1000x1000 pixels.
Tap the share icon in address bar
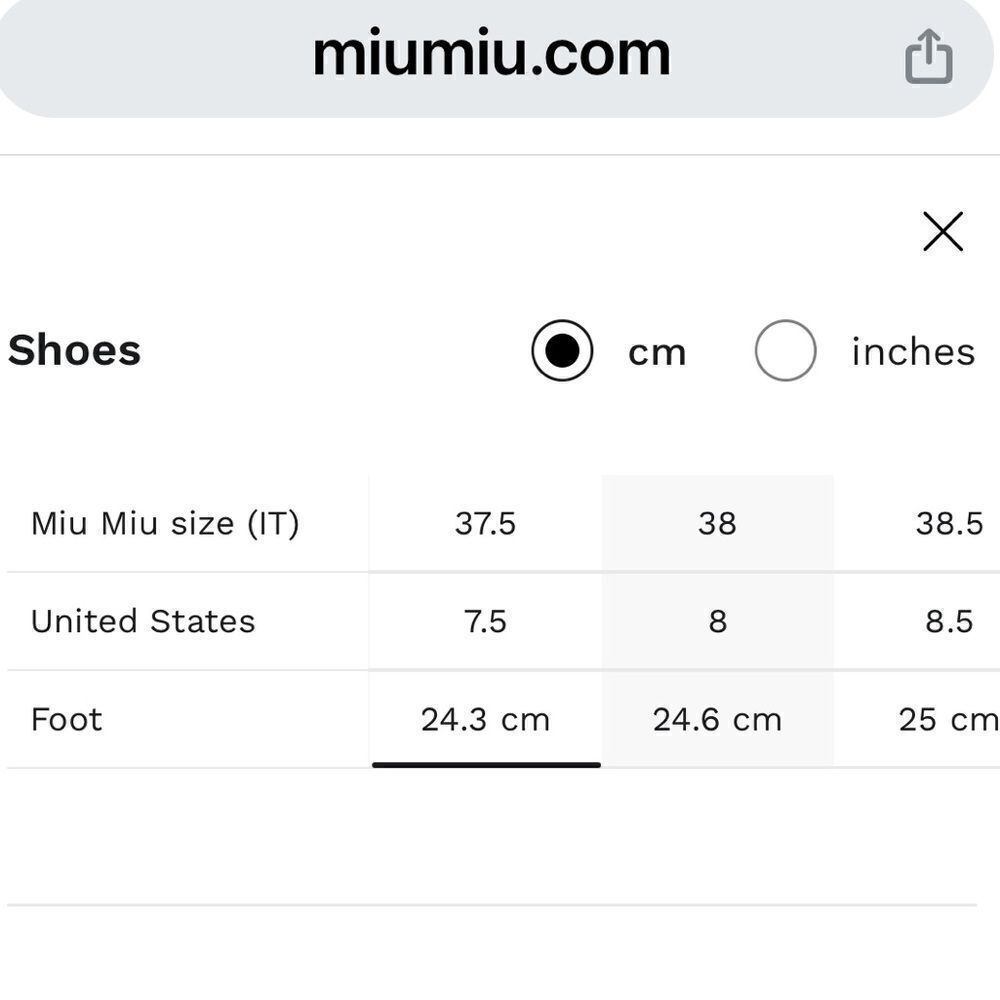click(x=929, y=56)
